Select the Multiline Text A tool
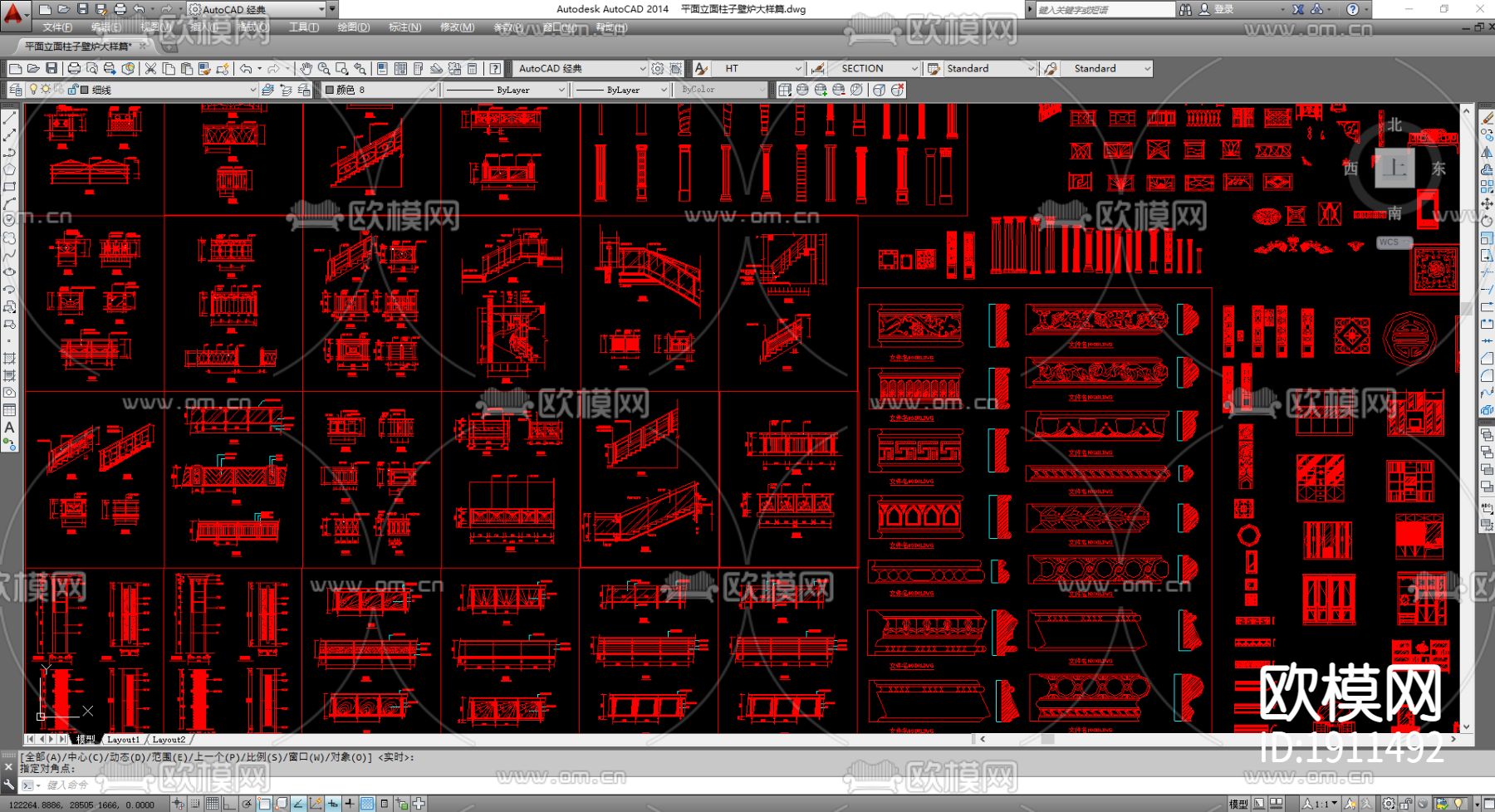 point(10,428)
